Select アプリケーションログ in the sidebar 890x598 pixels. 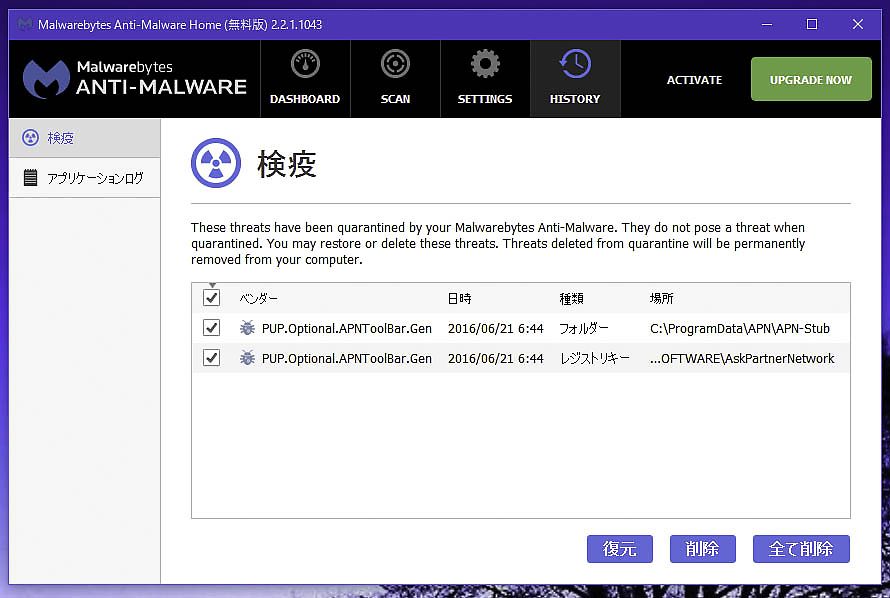85,178
